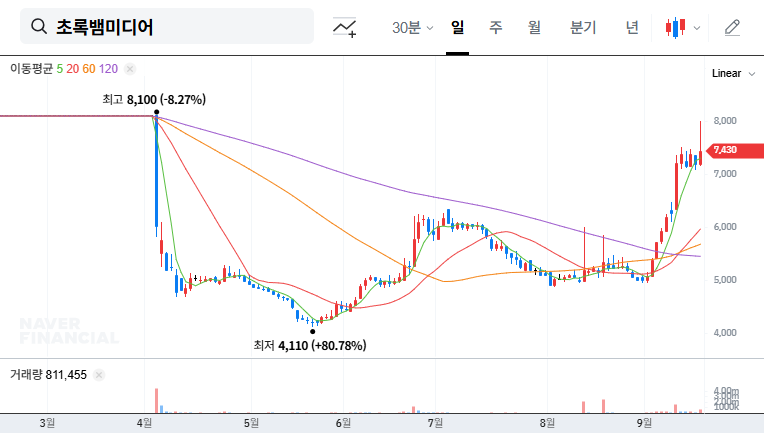Remove the 이동평균 moving average indicator

click(x=130, y=69)
